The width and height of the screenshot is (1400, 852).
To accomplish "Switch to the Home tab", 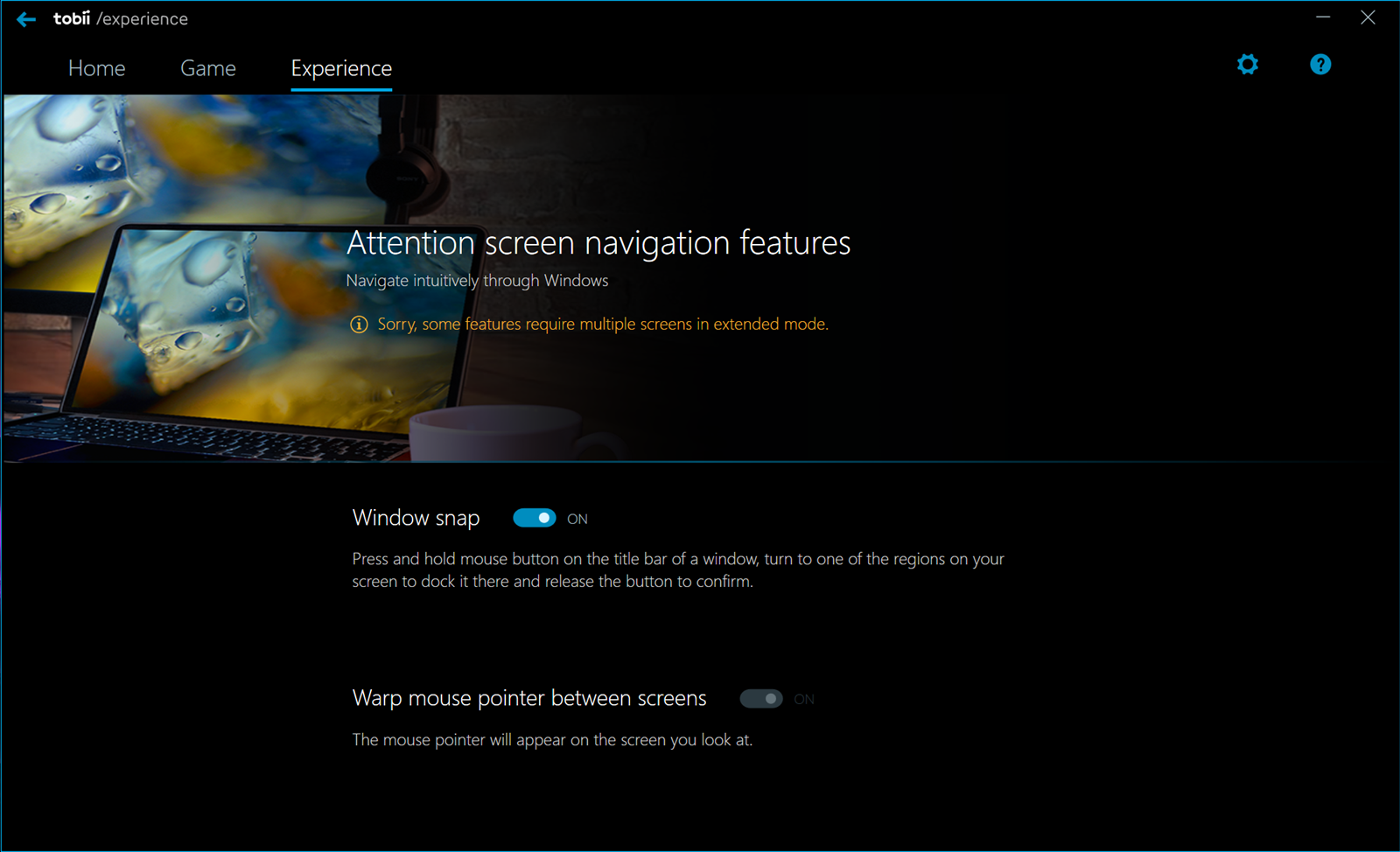I will (96, 68).
